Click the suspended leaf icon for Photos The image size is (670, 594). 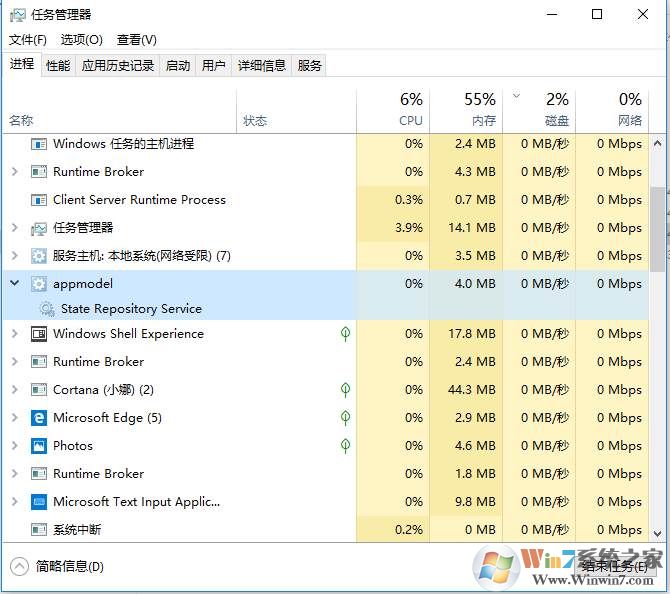(x=345, y=446)
